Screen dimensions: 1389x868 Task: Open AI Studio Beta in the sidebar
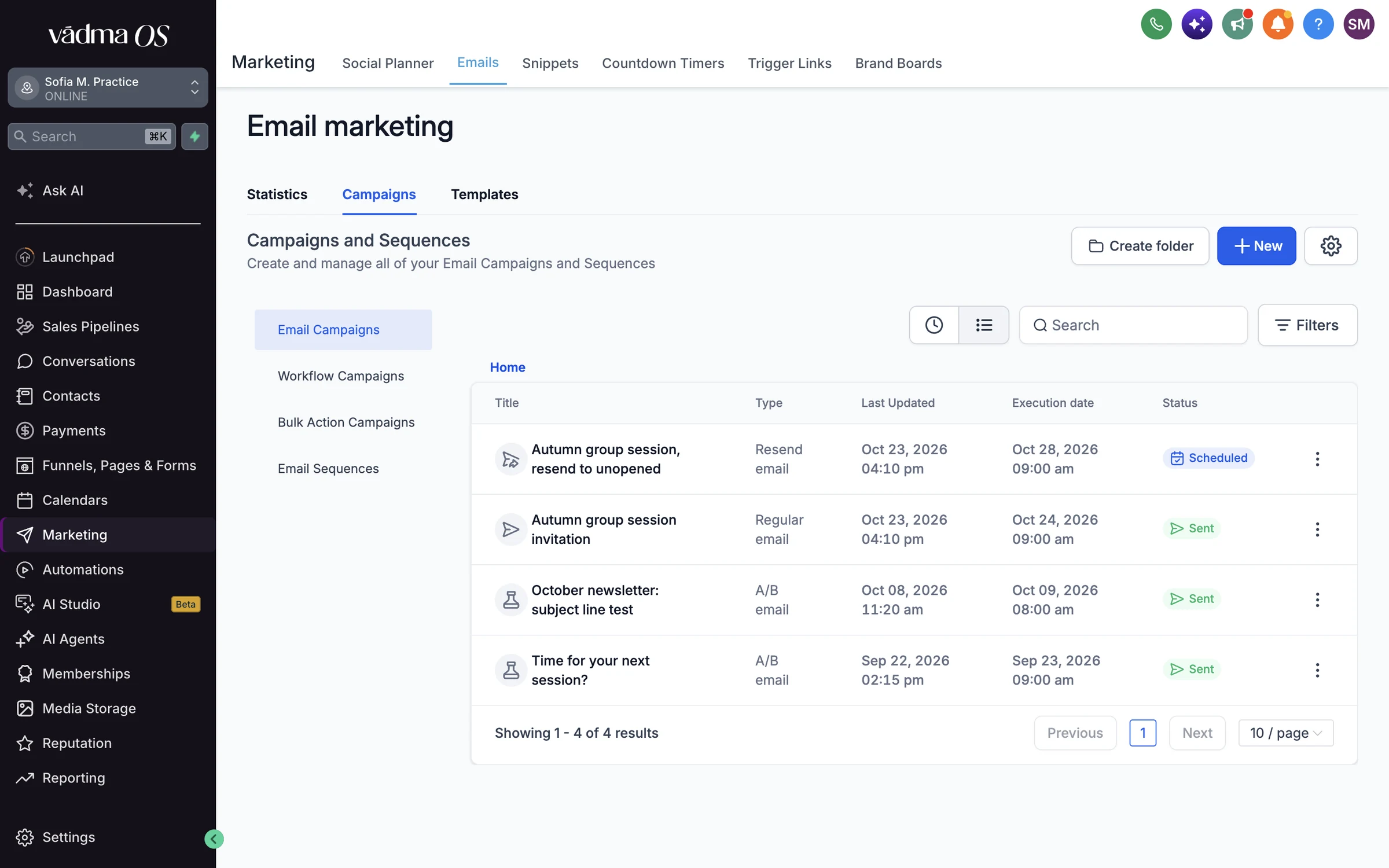pyautogui.click(x=108, y=604)
